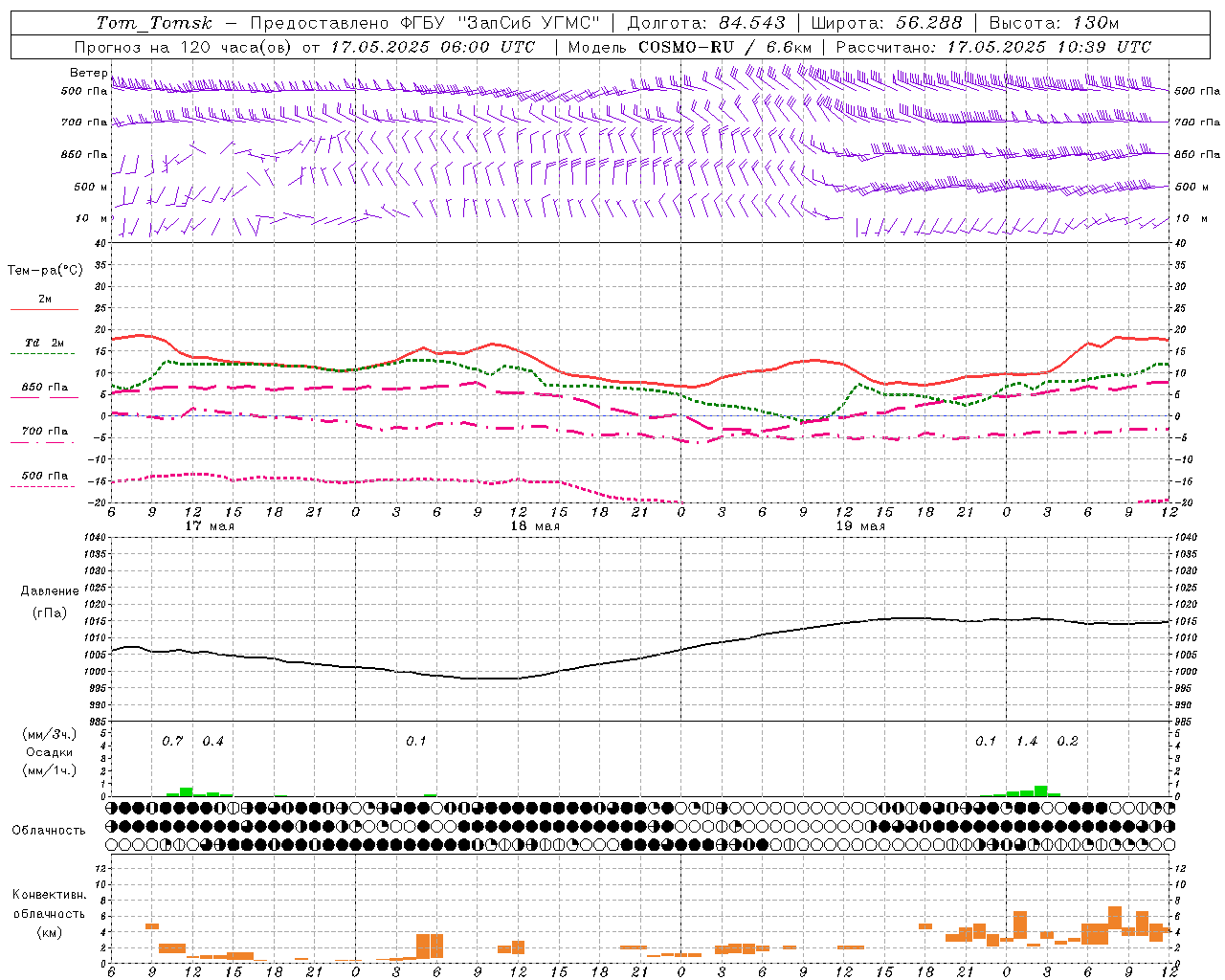
Task: Click the elevation label Высота: 130м
Action: pyautogui.click(x=1054, y=23)
